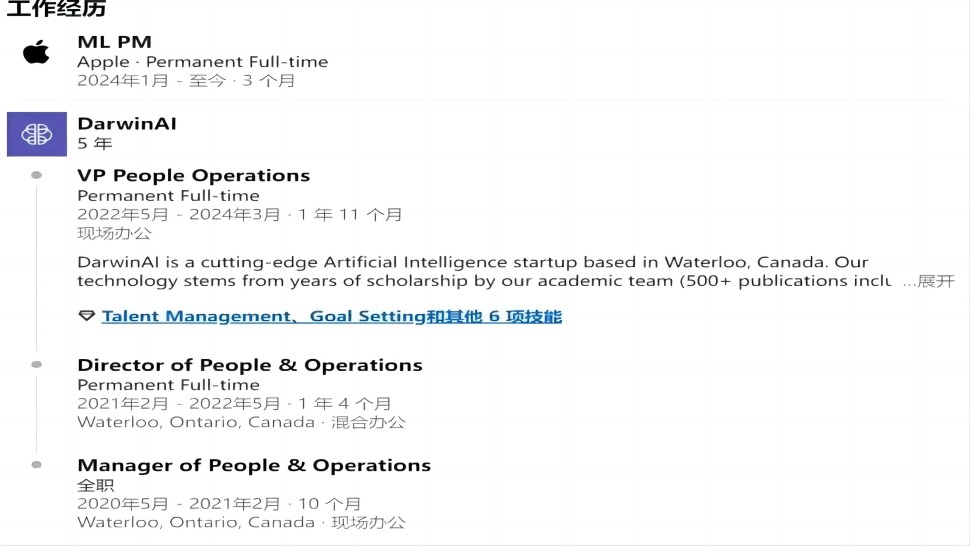The height and width of the screenshot is (546, 970).
Task: Click the 全职 employment type label
Action: [x=95, y=485]
